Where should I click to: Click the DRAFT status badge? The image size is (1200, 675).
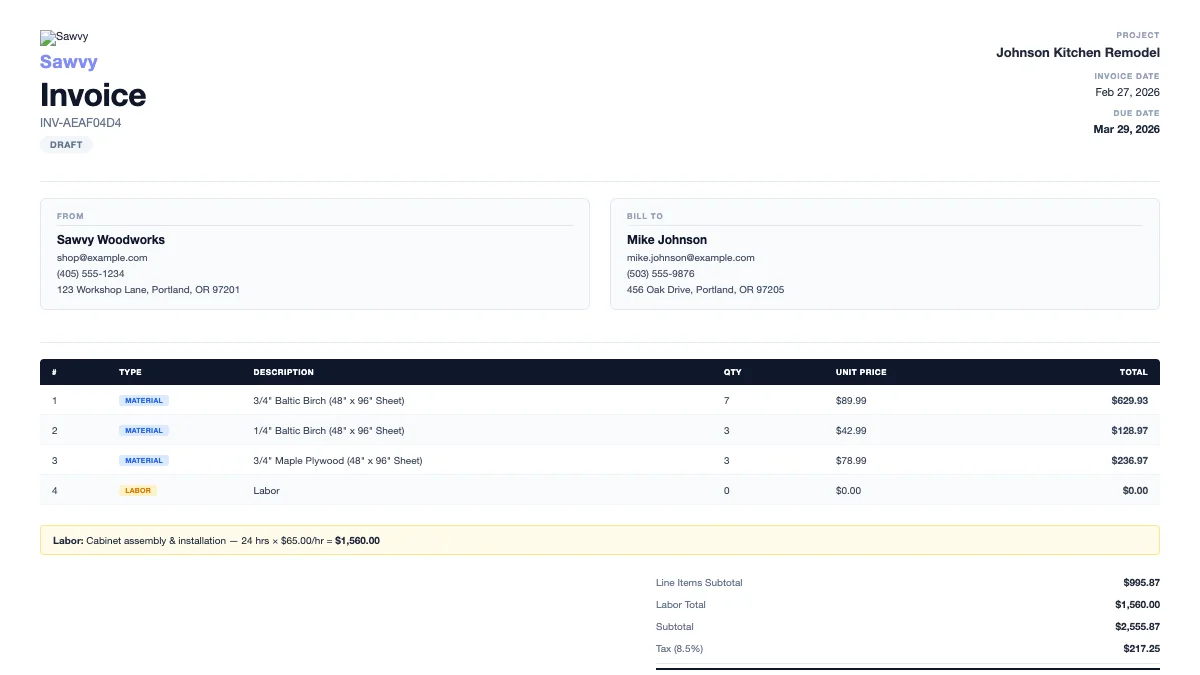(66, 144)
